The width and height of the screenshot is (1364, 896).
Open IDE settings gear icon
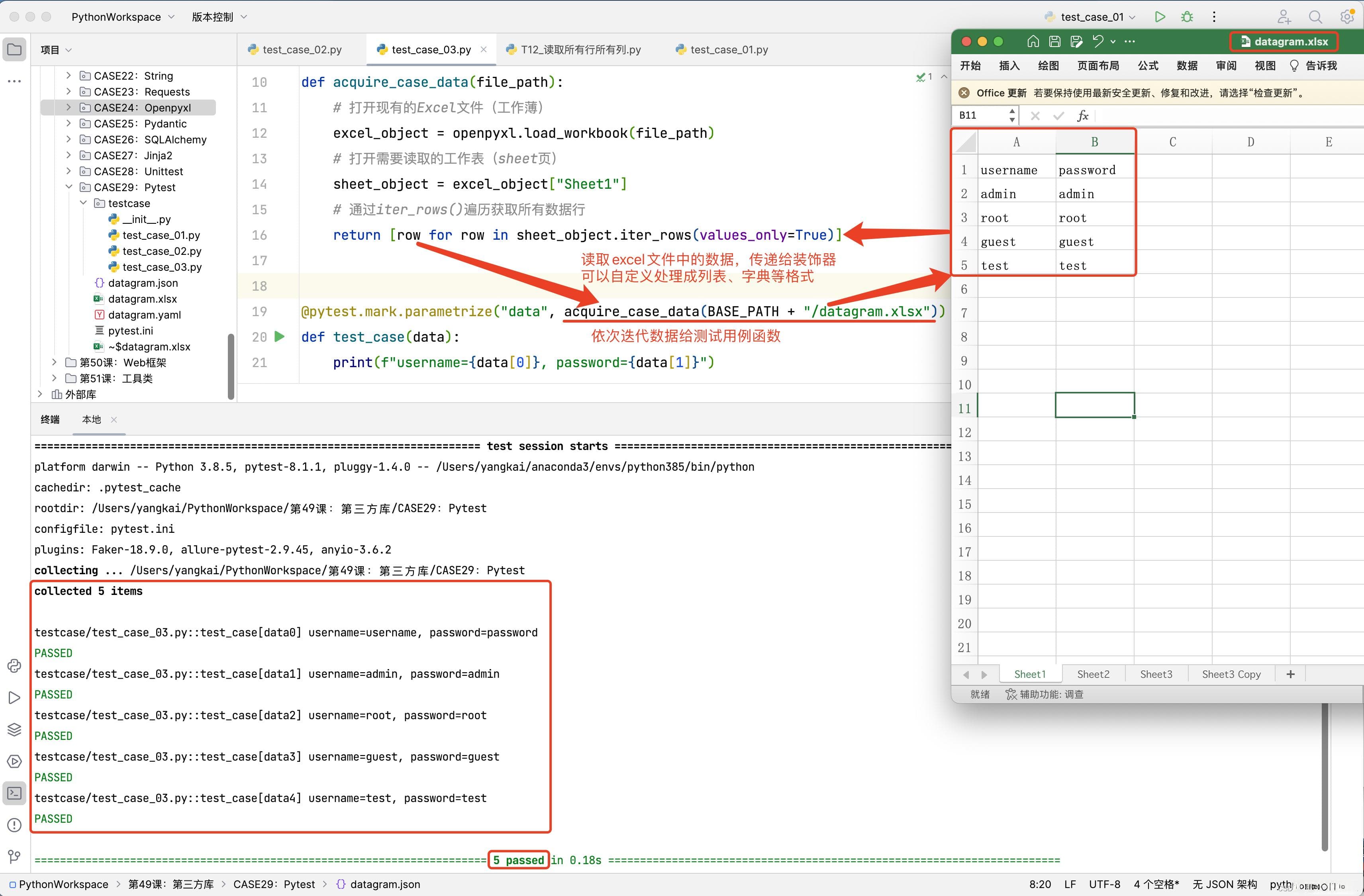click(1347, 17)
